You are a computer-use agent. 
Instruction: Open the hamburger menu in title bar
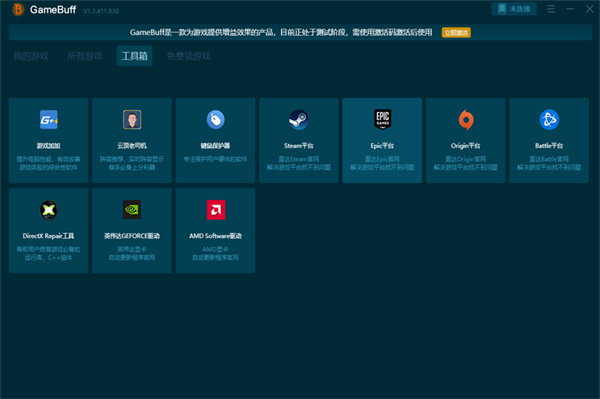point(551,9)
